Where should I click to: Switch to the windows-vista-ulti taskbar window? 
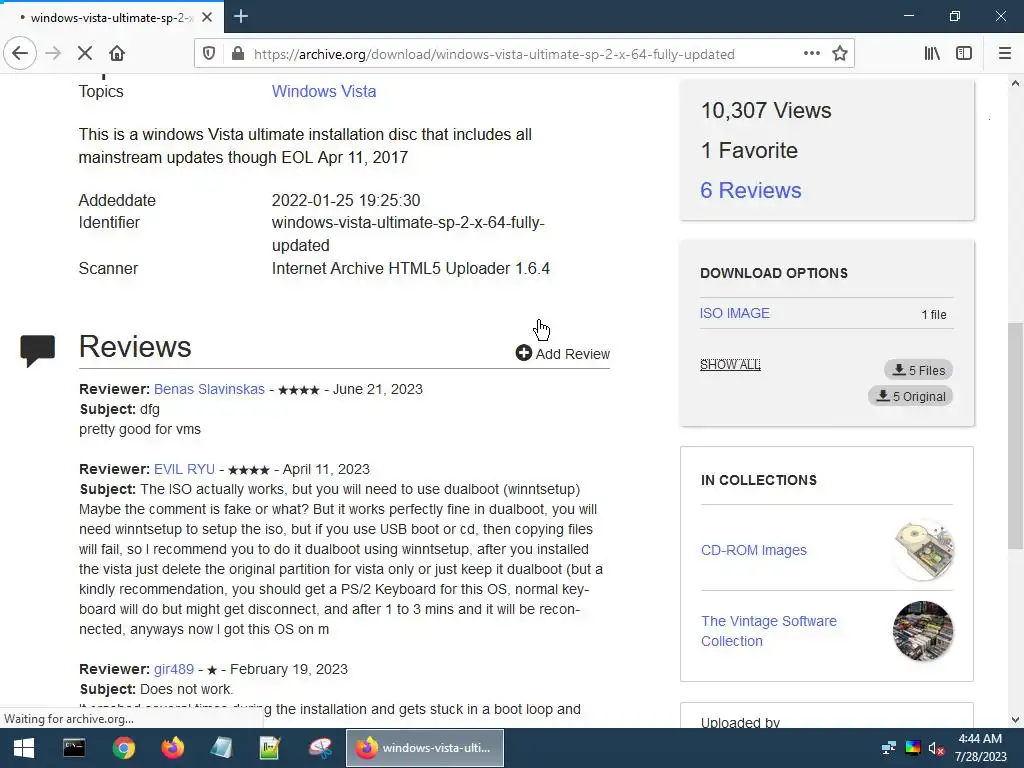point(424,748)
